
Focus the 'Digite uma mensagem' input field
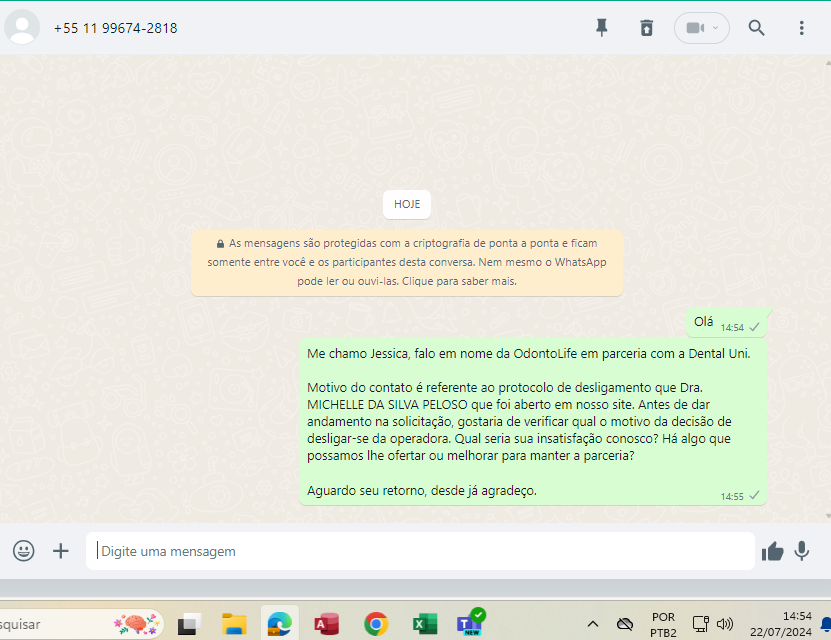[420, 551]
